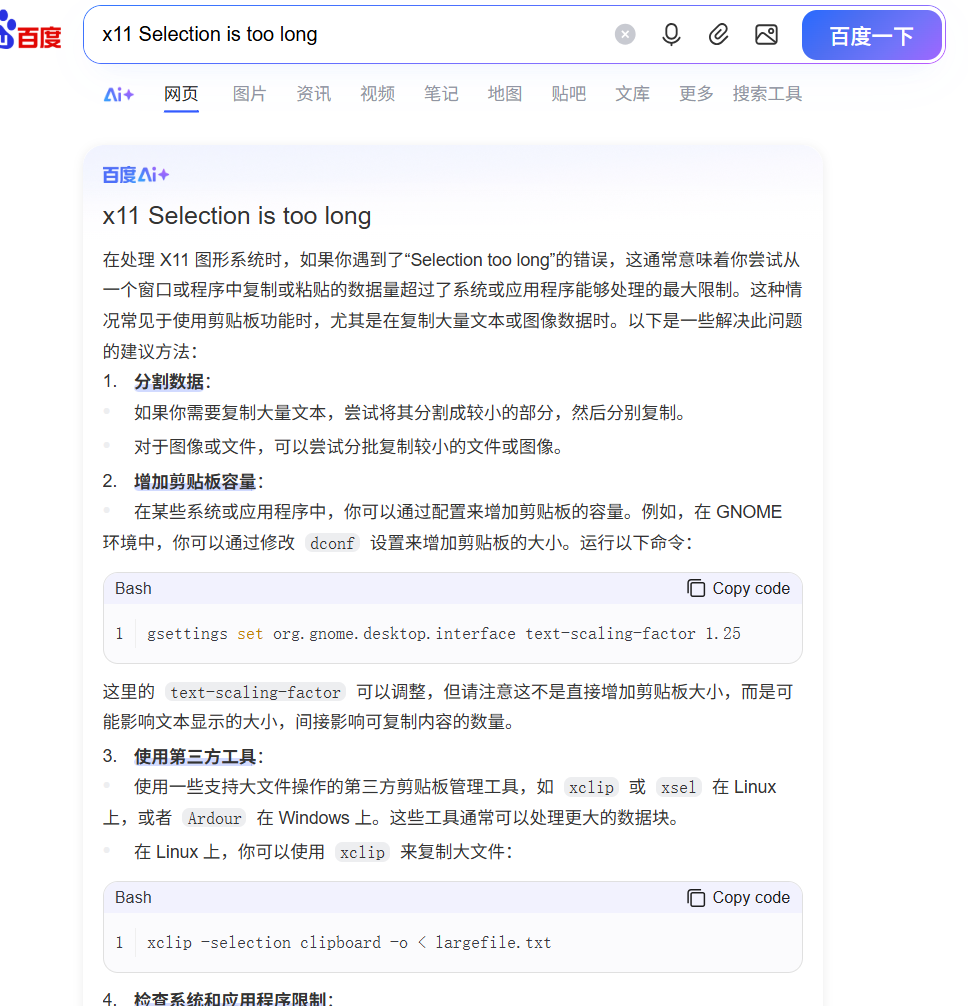This screenshot has width=968, height=1006.
Task: Expand the 更多 menu
Action: (x=697, y=94)
